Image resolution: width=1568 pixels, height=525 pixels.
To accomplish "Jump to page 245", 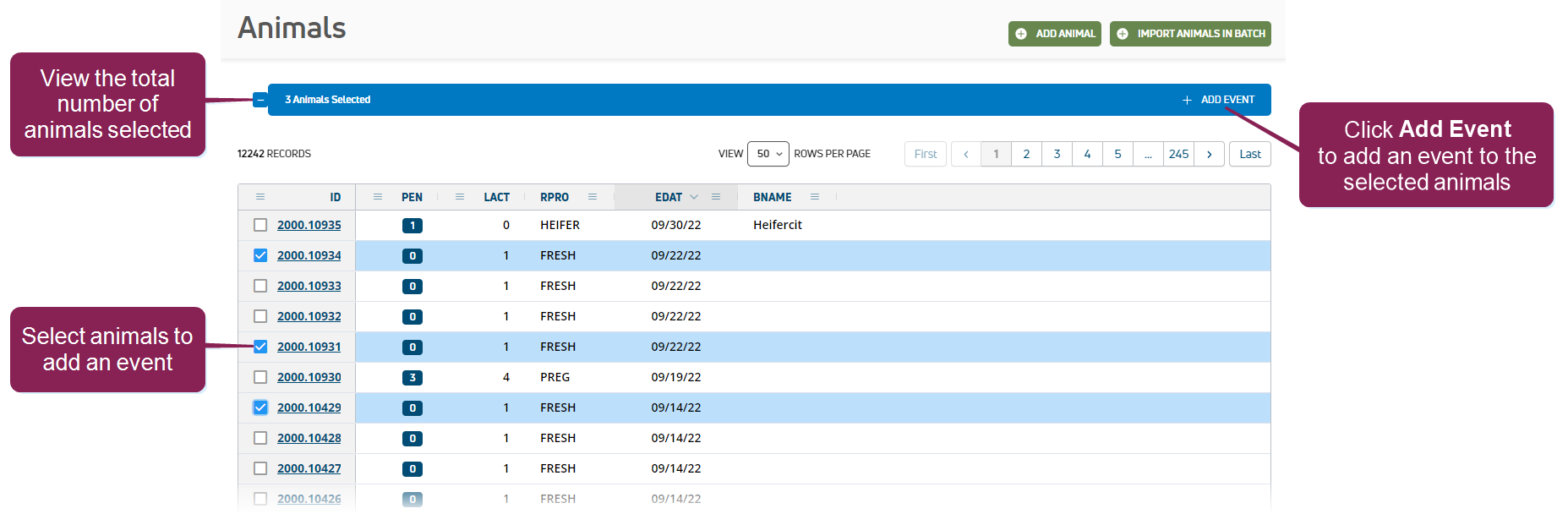I will click(x=1178, y=154).
